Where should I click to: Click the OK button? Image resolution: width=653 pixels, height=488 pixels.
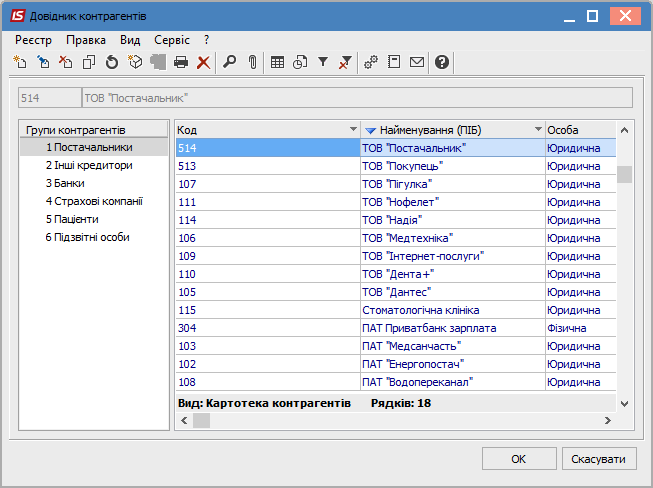[519, 459]
